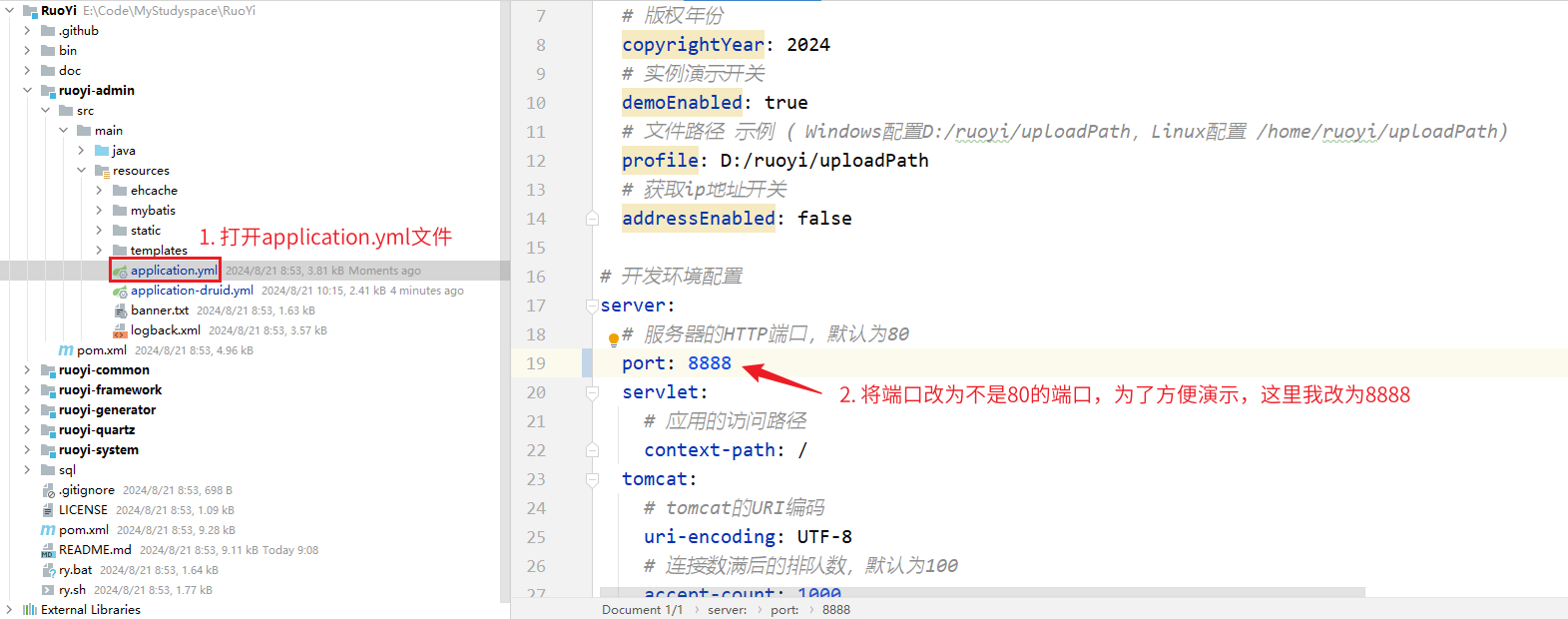The width and height of the screenshot is (1568, 619).
Task: Click the logback.xml file icon
Action: pos(120,330)
